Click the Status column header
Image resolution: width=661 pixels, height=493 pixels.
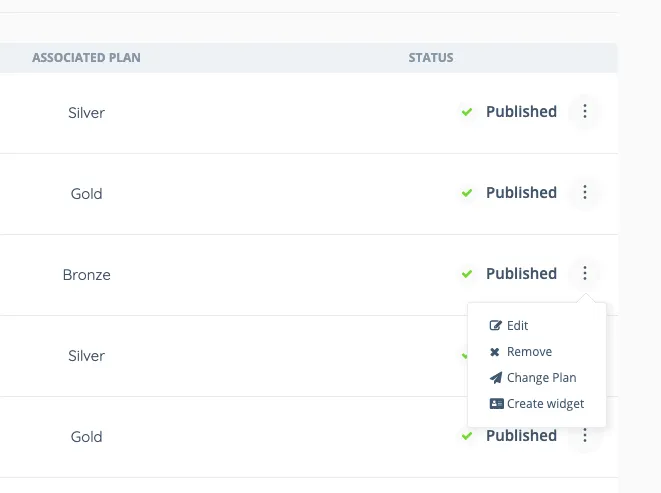431,58
